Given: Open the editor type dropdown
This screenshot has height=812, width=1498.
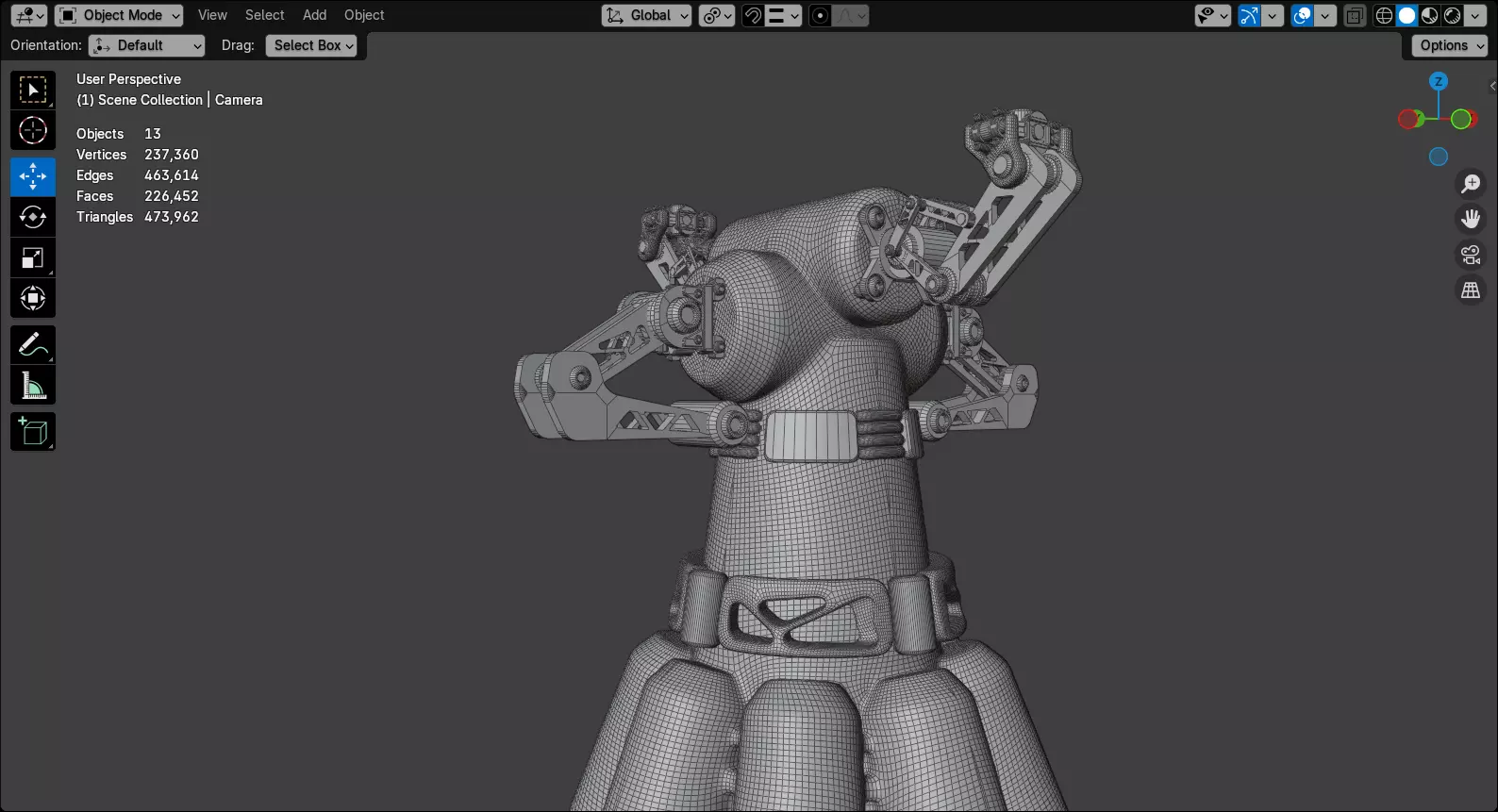Looking at the screenshot, I should (29, 15).
